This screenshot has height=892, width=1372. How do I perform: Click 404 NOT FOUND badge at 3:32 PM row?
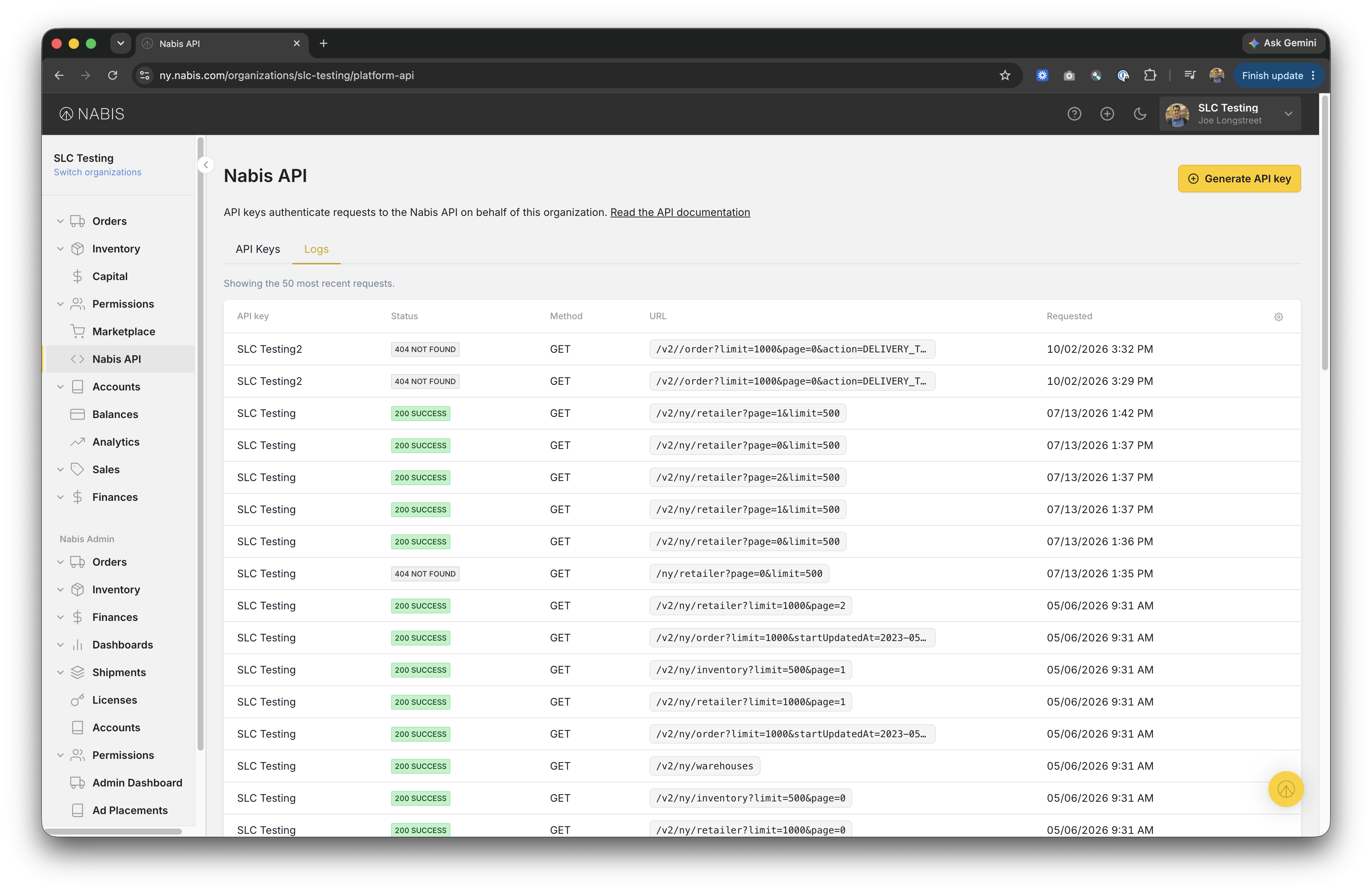(x=425, y=349)
